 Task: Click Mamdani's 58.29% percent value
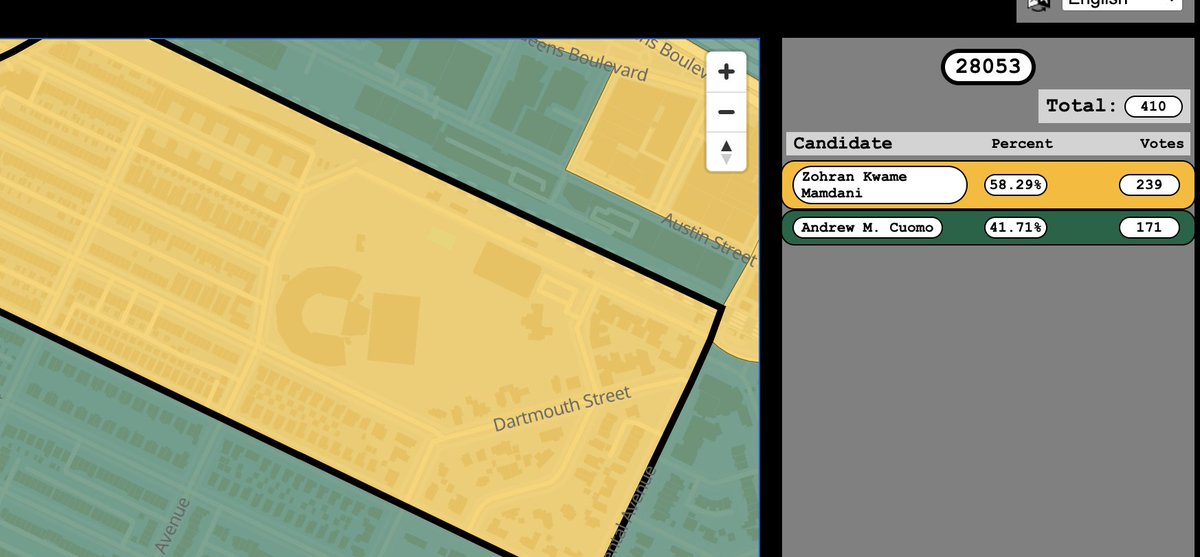1016,184
